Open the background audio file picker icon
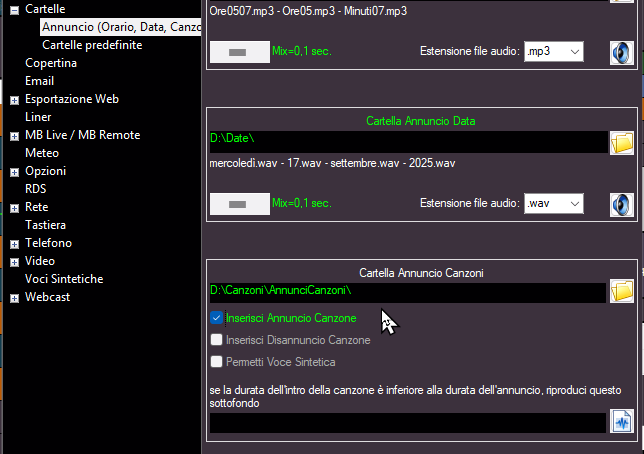 (622, 421)
